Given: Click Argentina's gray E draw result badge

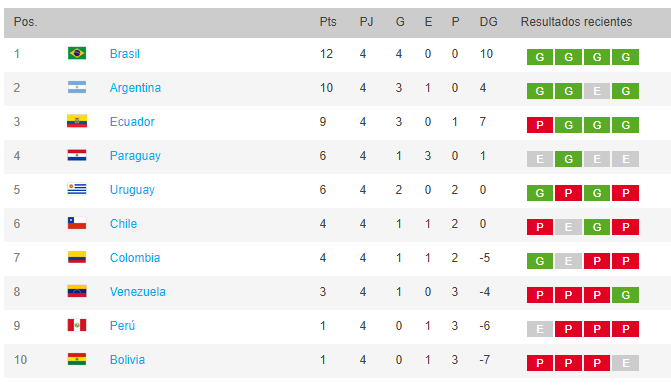Looking at the screenshot, I should click(x=597, y=91).
